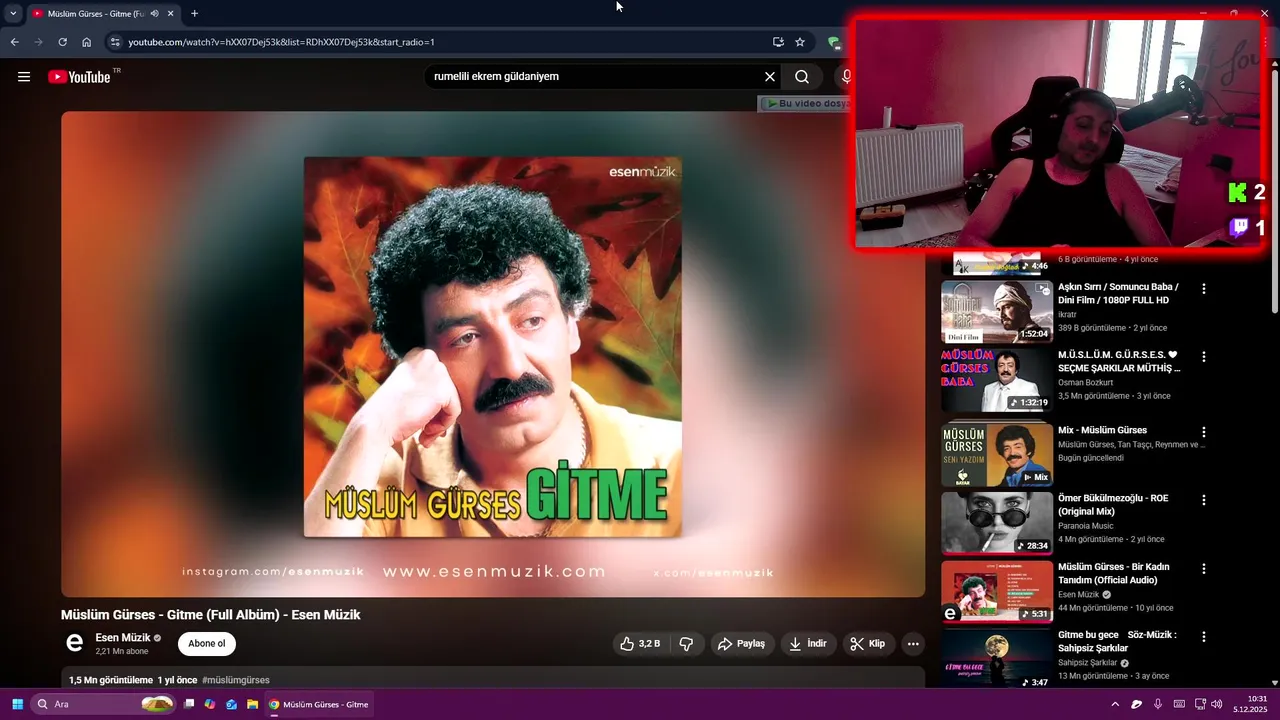Open options for Osman Bozkurt video
The height and width of the screenshot is (720, 1280).
pos(1204,356)
